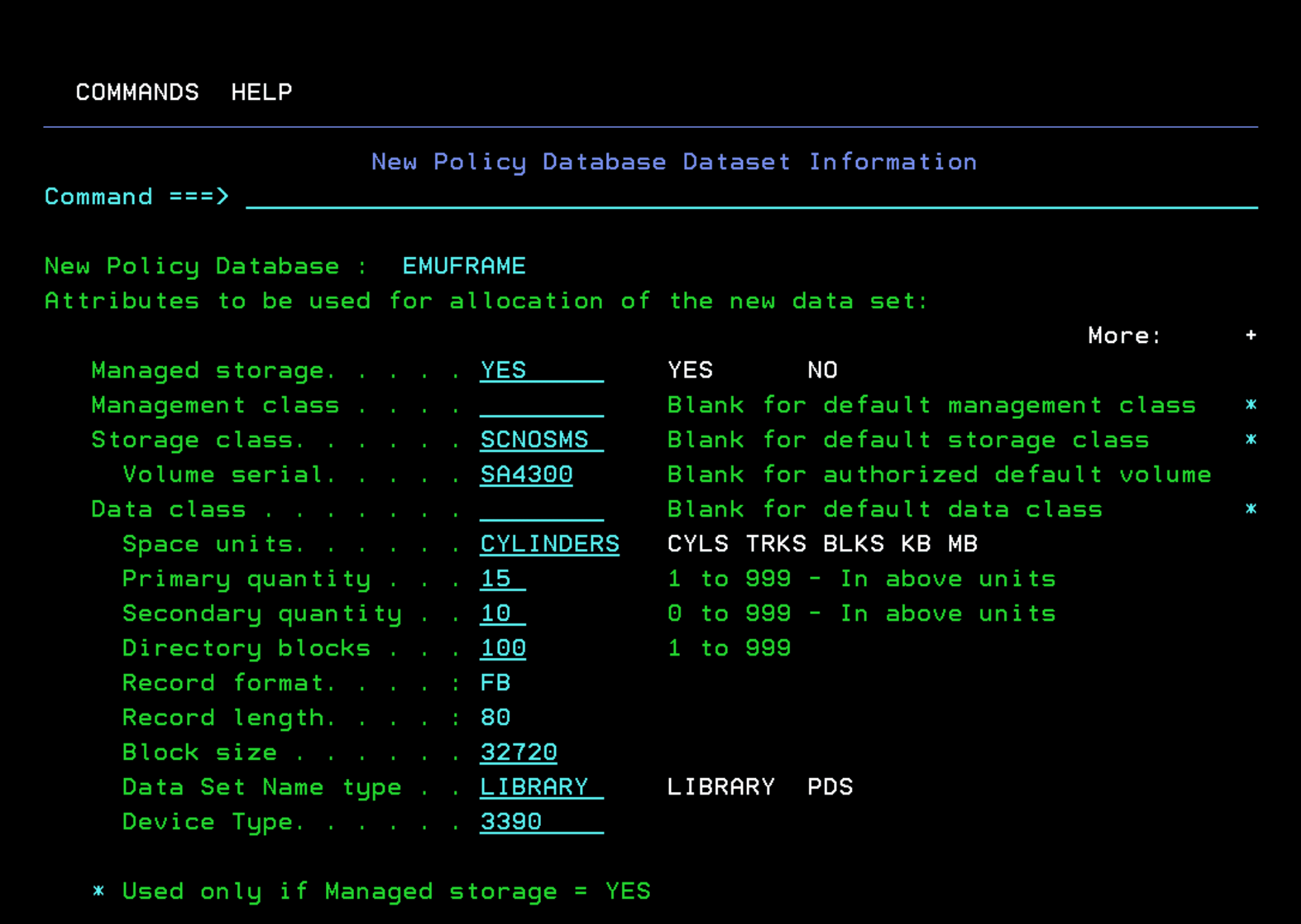Select PDS as Data Set Name type
Screen dimensions: 1301x924
(x=830, y=787)
